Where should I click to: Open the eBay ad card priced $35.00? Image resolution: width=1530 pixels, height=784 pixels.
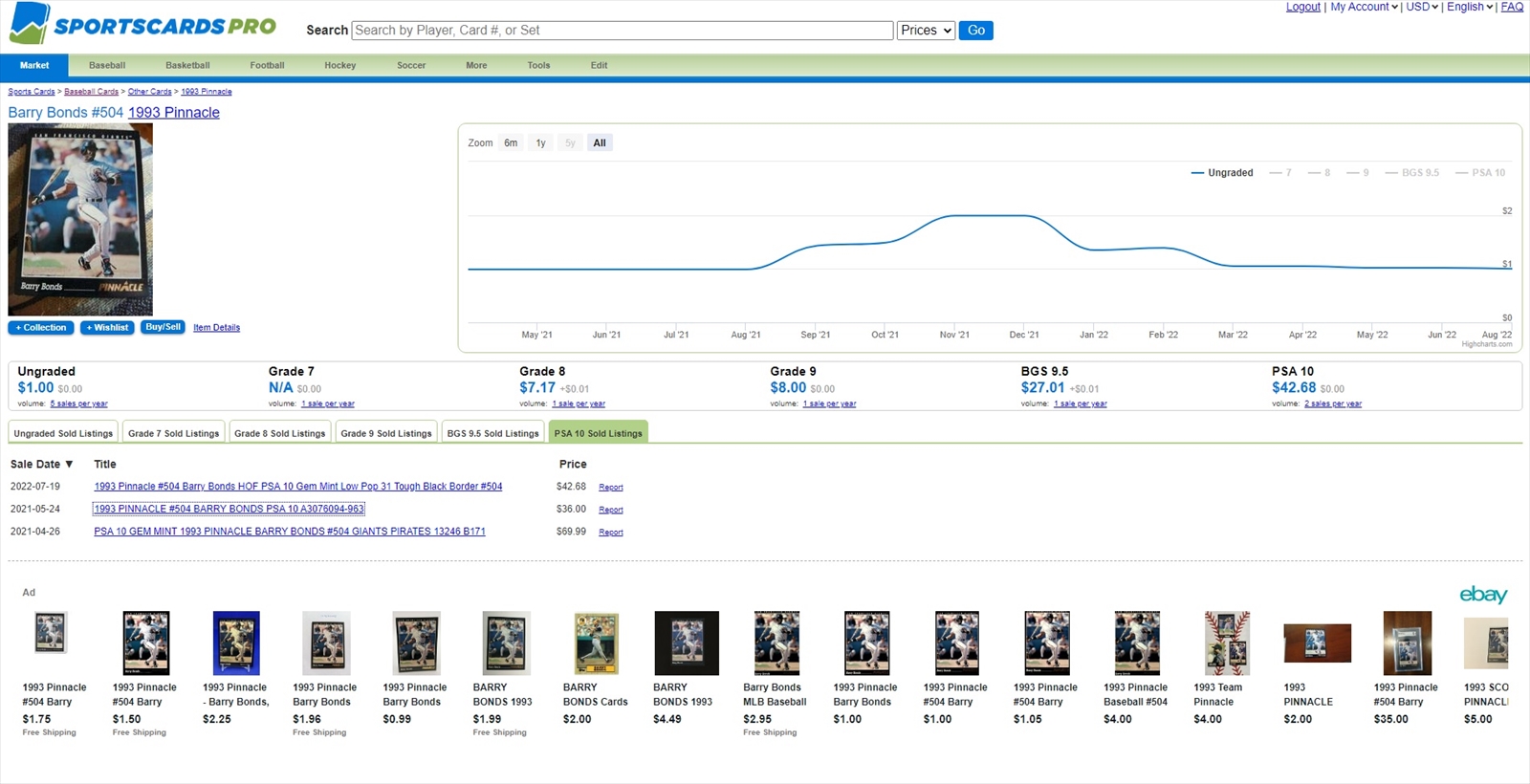[x=1407, y=667]
